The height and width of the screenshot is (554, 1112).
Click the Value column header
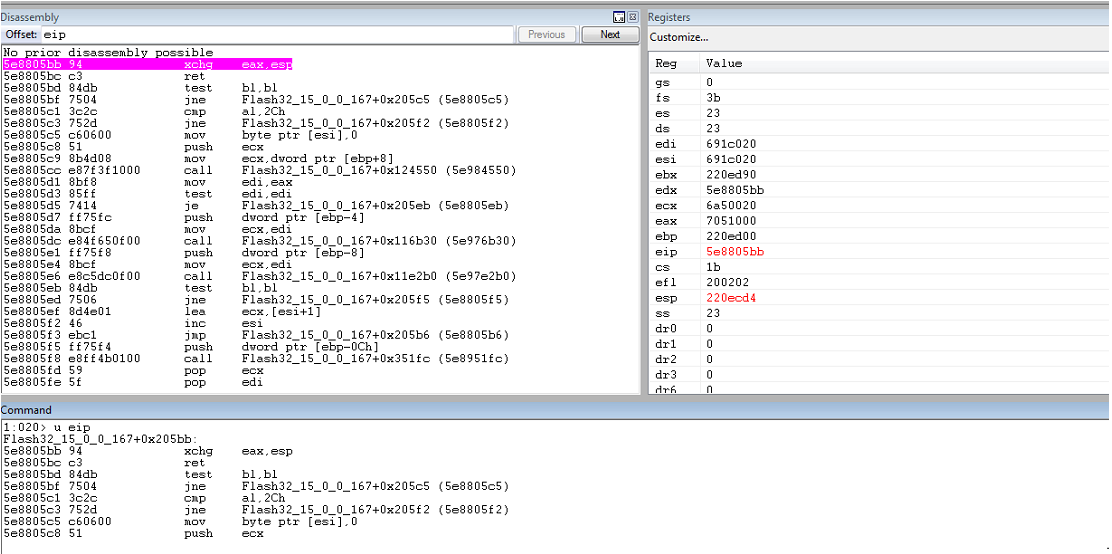pyautogui.click(x=724, y=63)
